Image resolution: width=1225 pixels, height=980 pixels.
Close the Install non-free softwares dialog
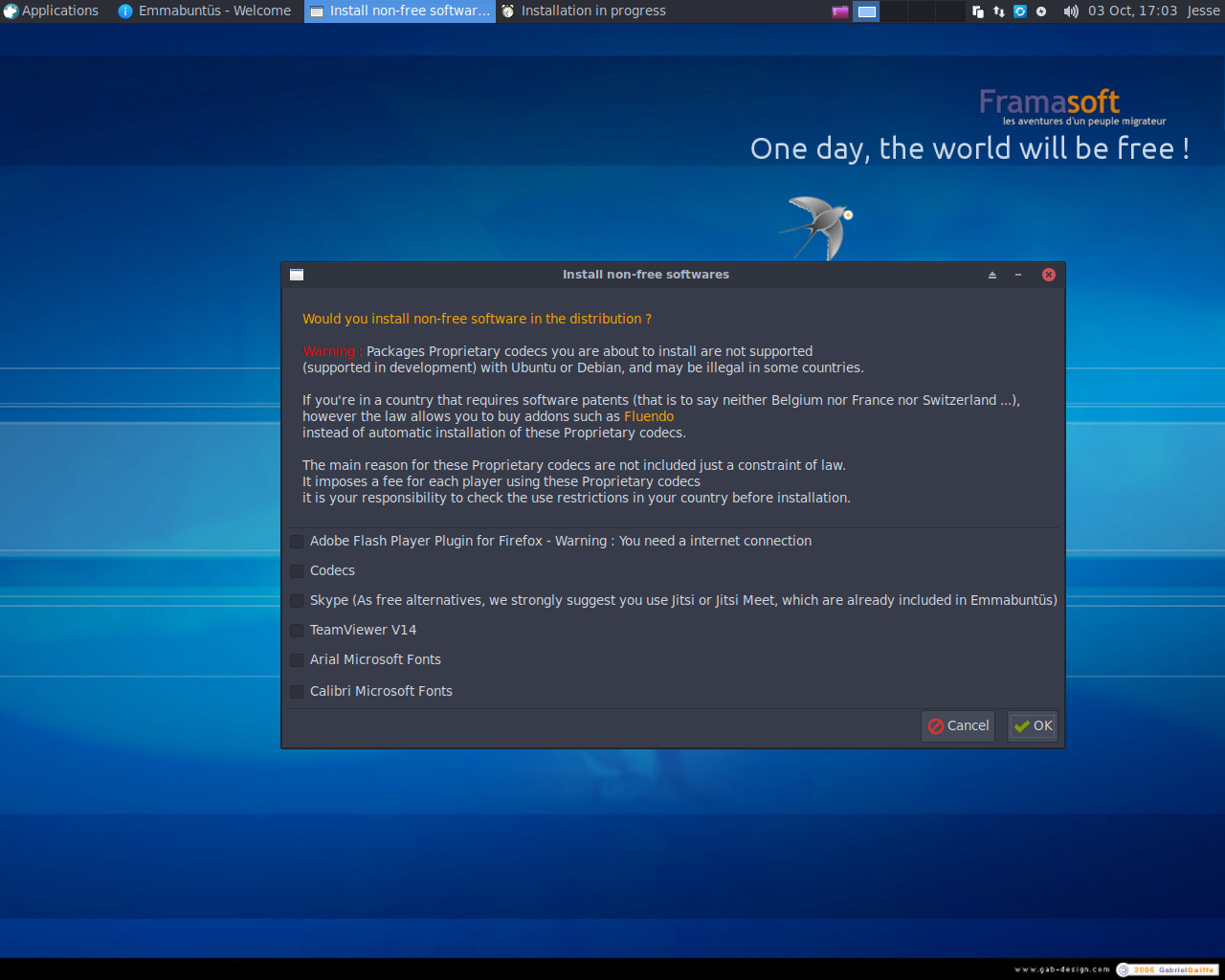(x=1049, y=275)
